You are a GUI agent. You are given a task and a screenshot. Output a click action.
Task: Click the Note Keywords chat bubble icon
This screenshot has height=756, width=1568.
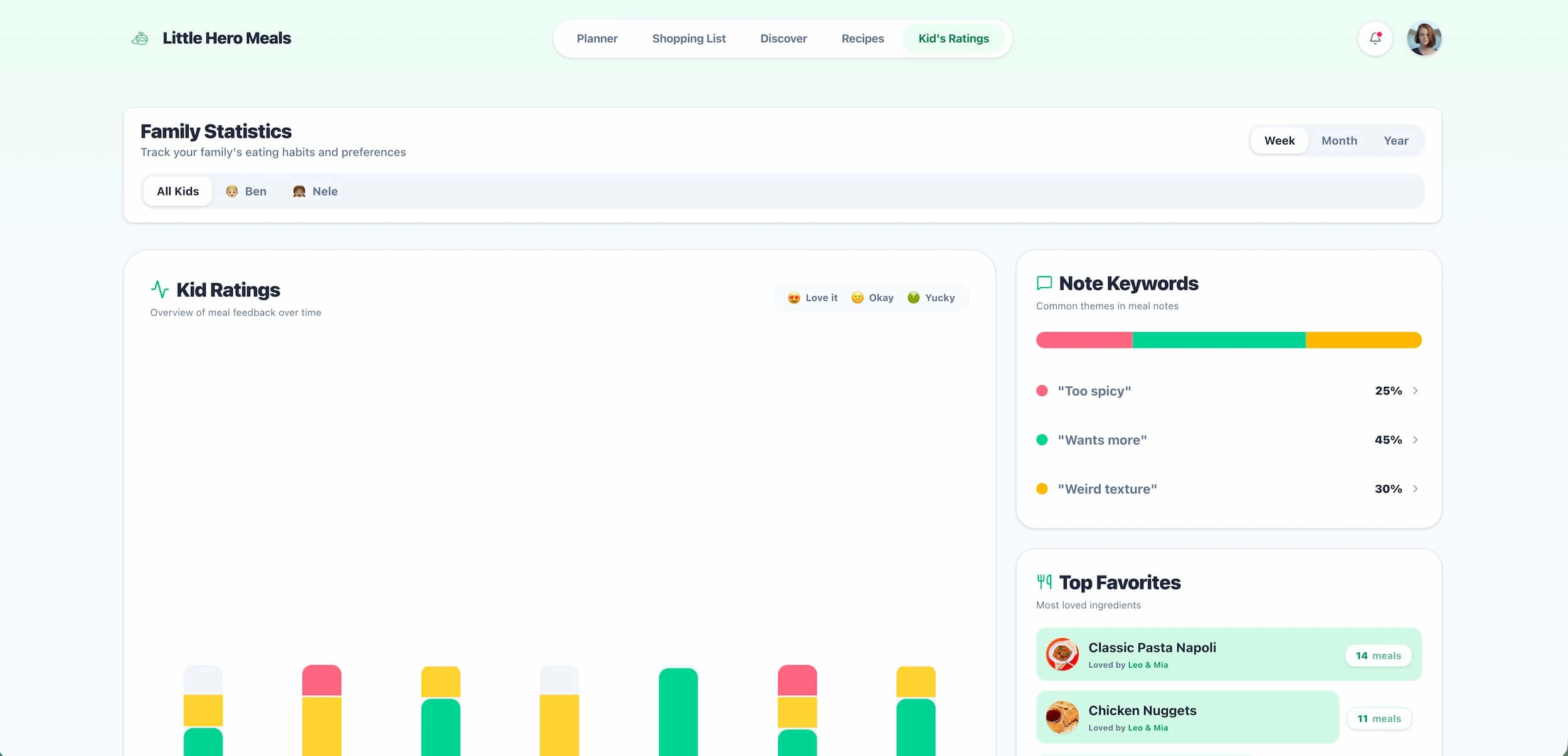(x=1044, y=283)
